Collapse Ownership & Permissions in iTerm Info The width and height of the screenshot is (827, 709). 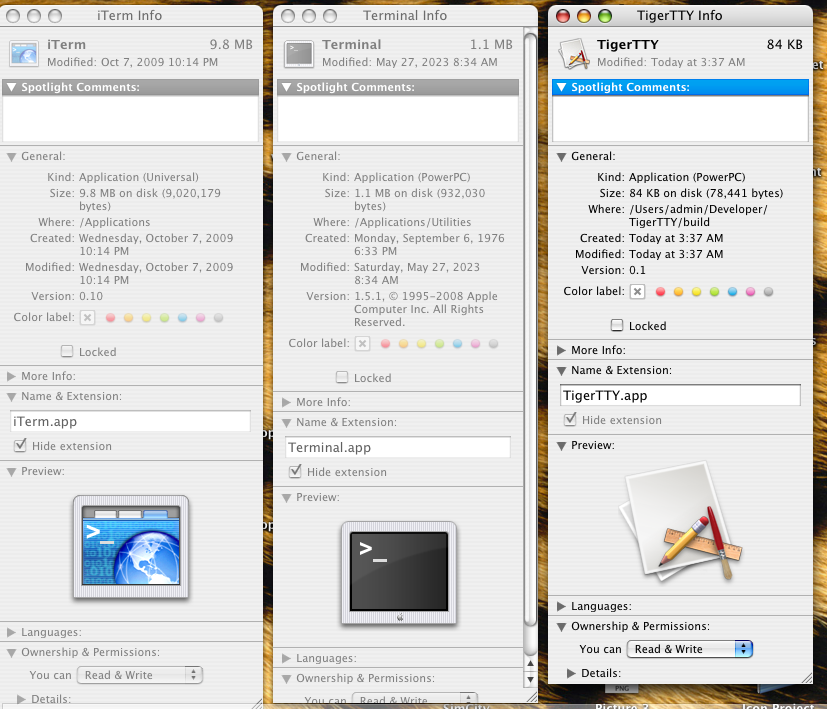click(x=11, y=653)
